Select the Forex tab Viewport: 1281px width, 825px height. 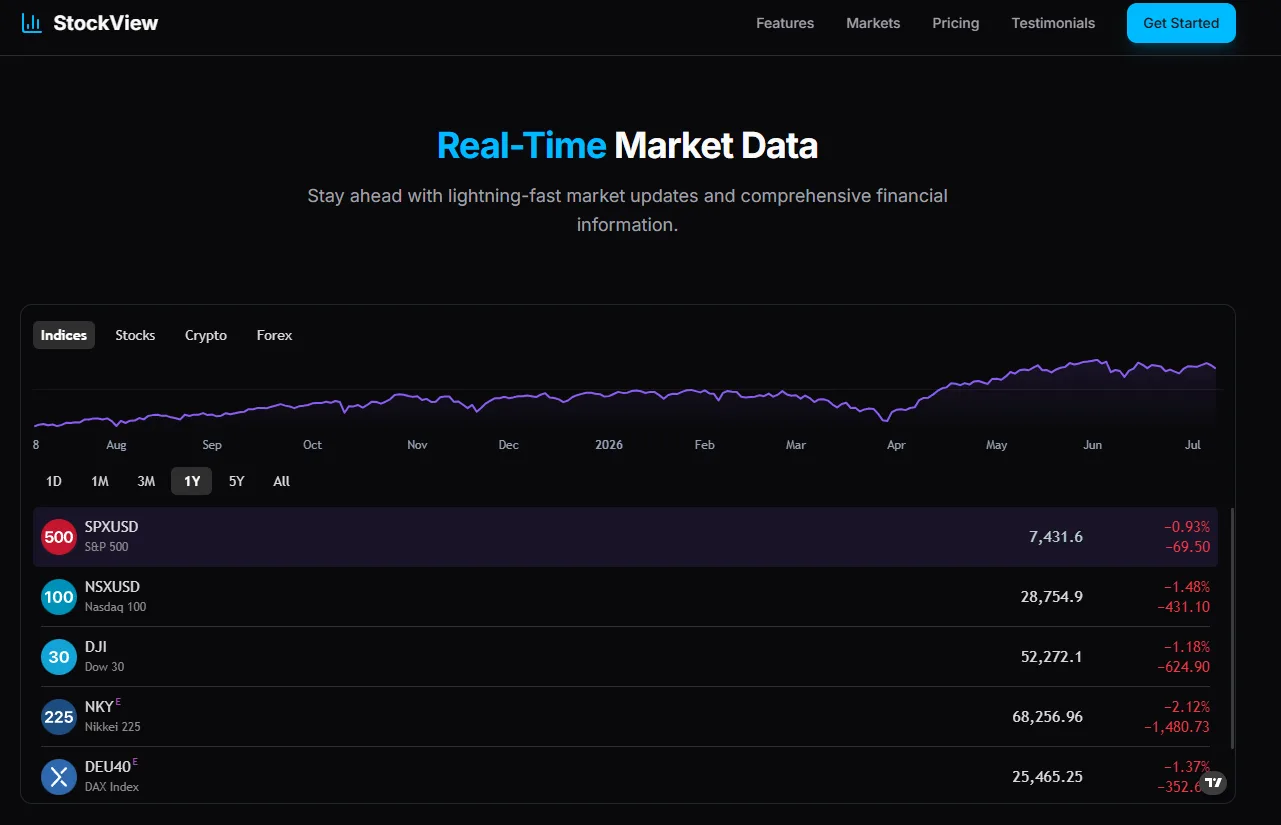(x=274, y=335)
